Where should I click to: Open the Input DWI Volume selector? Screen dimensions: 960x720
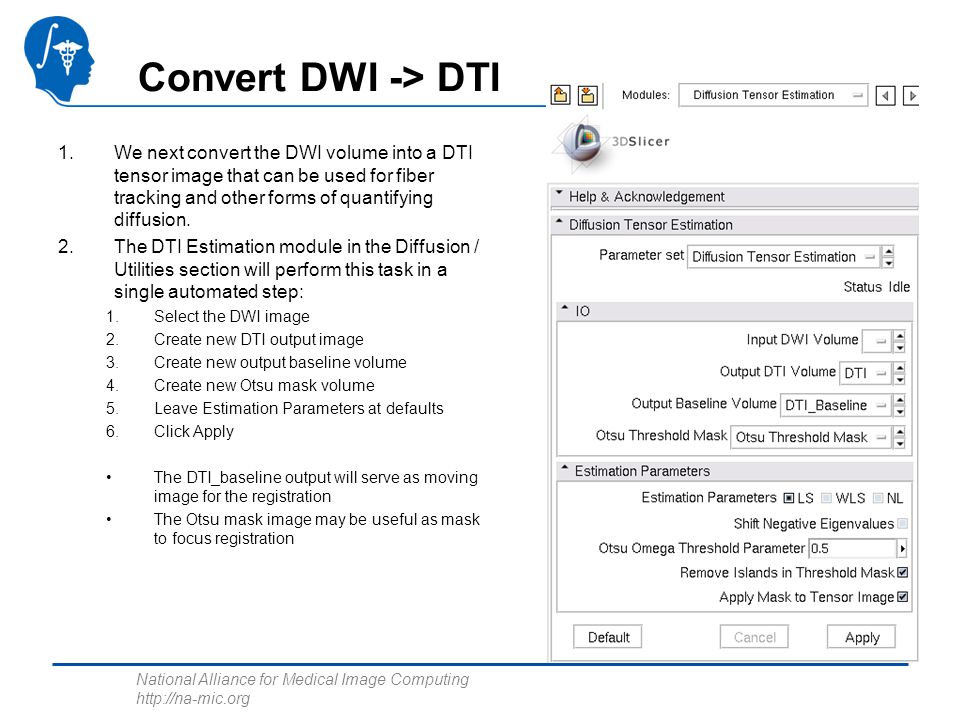pos(877,341)
